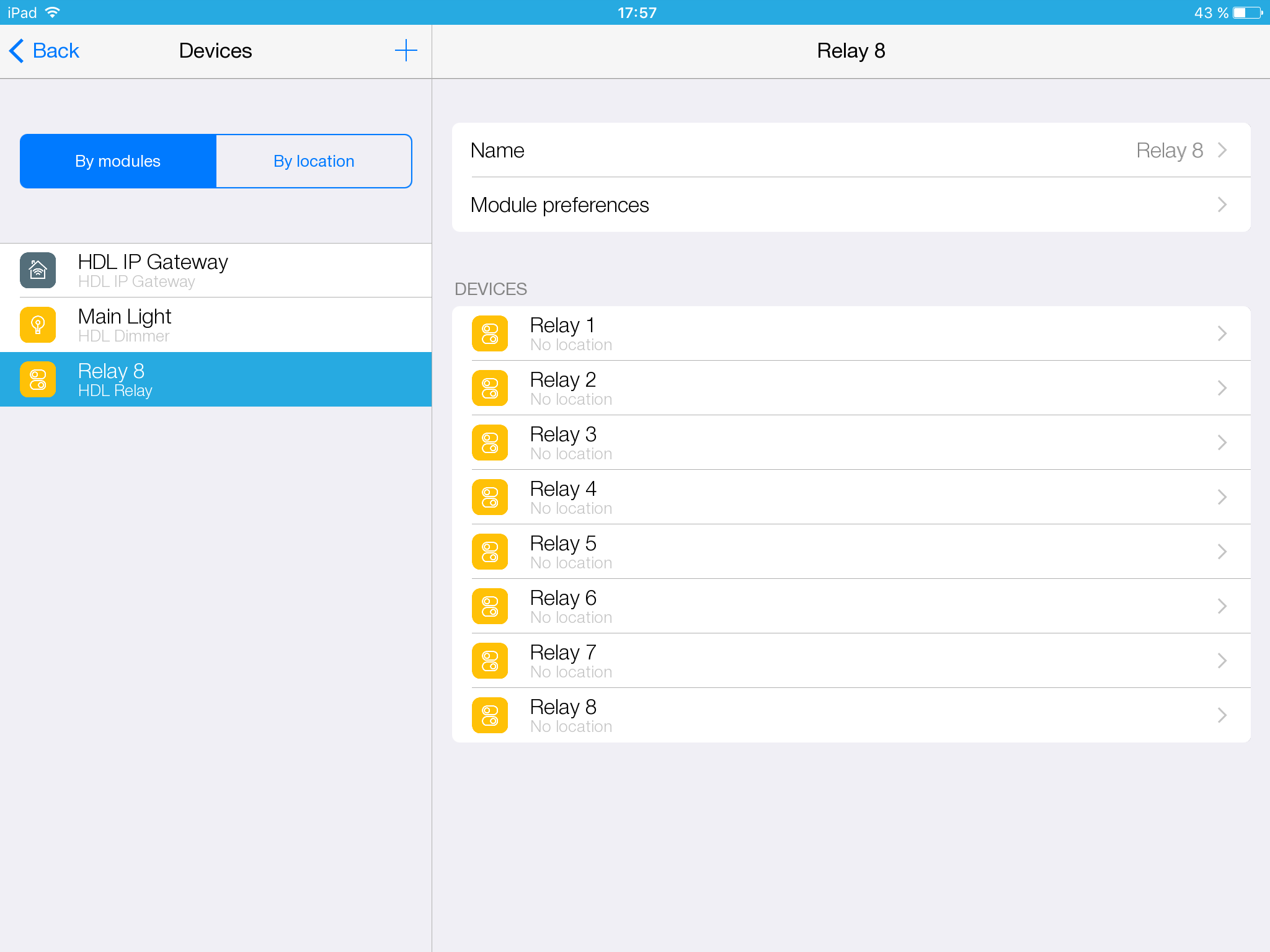Tap the Relay 1 switch icon
This screenshot has height=952, width=1270.
(490, 333)
